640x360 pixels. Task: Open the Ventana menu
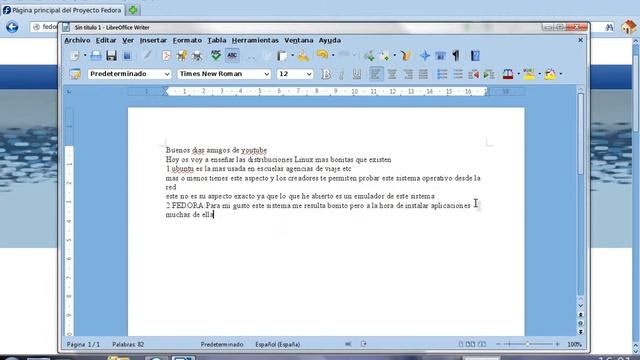tap(299, 40)
